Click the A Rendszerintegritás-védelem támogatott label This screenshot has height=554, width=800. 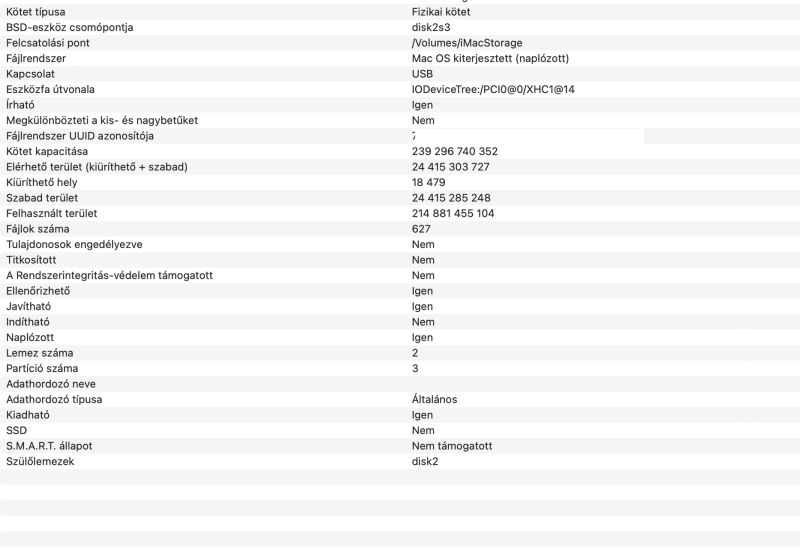click(110, 275)
